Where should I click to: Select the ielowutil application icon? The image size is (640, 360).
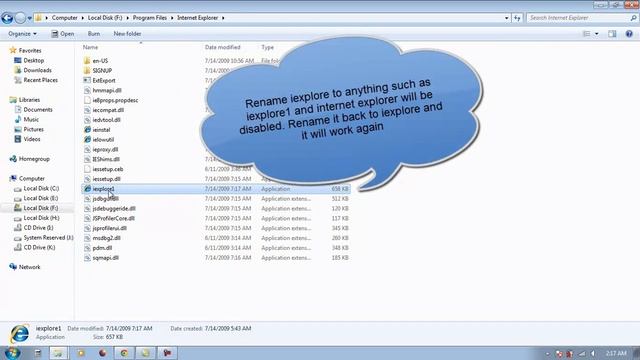coord(87,140)
